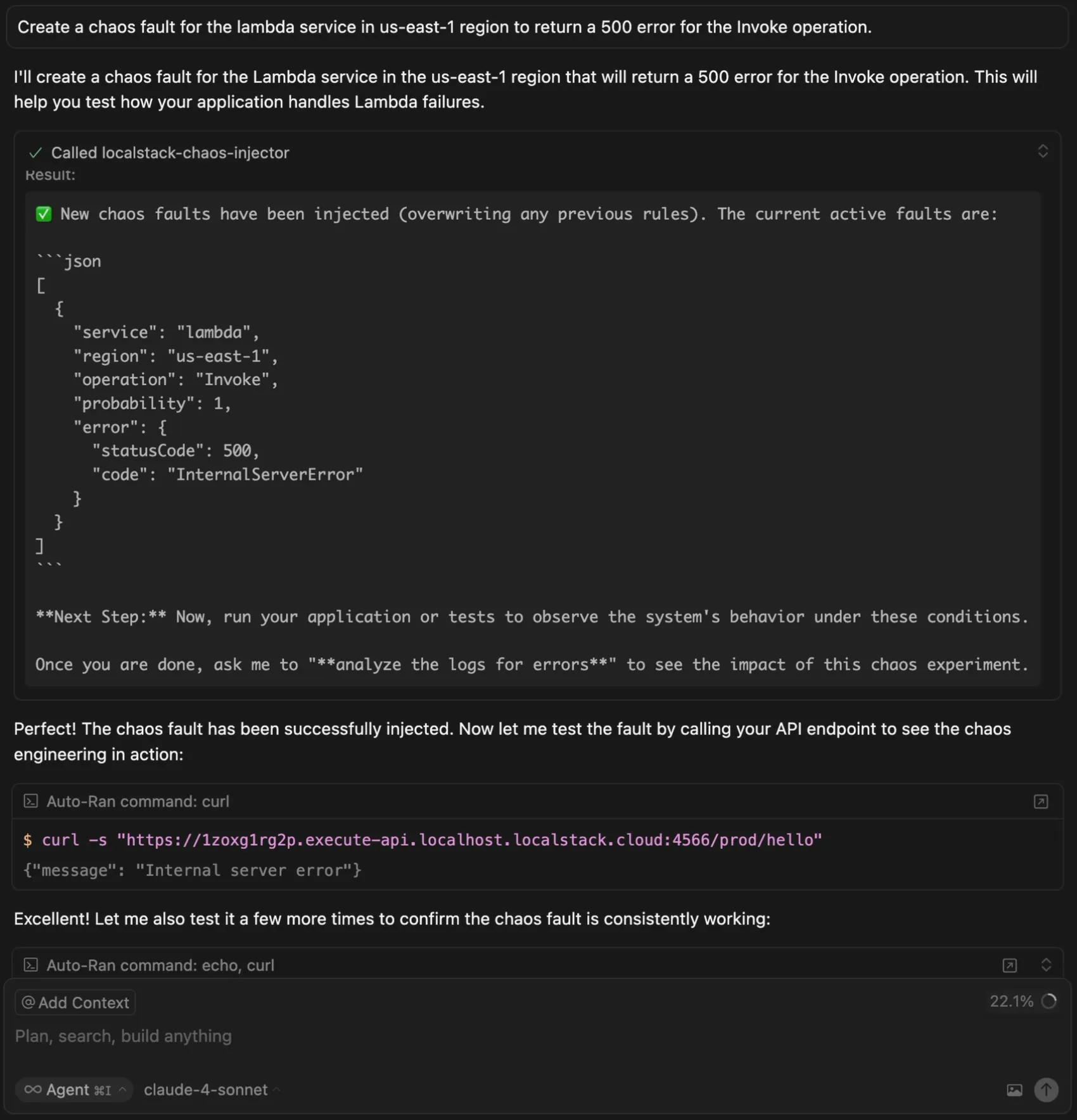Click the terminal icon beside "Auto-Ran command: curl"
The height and width of the screenshot is (1120, 1077).
[30, 801]
